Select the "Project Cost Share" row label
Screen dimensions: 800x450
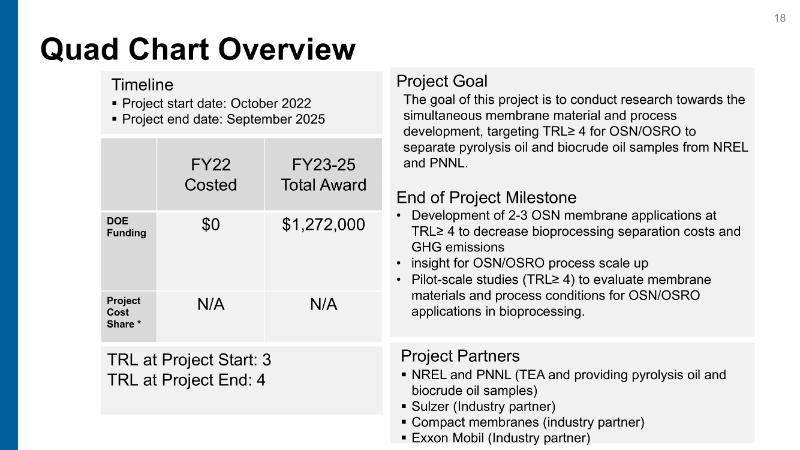coord(127,312)
